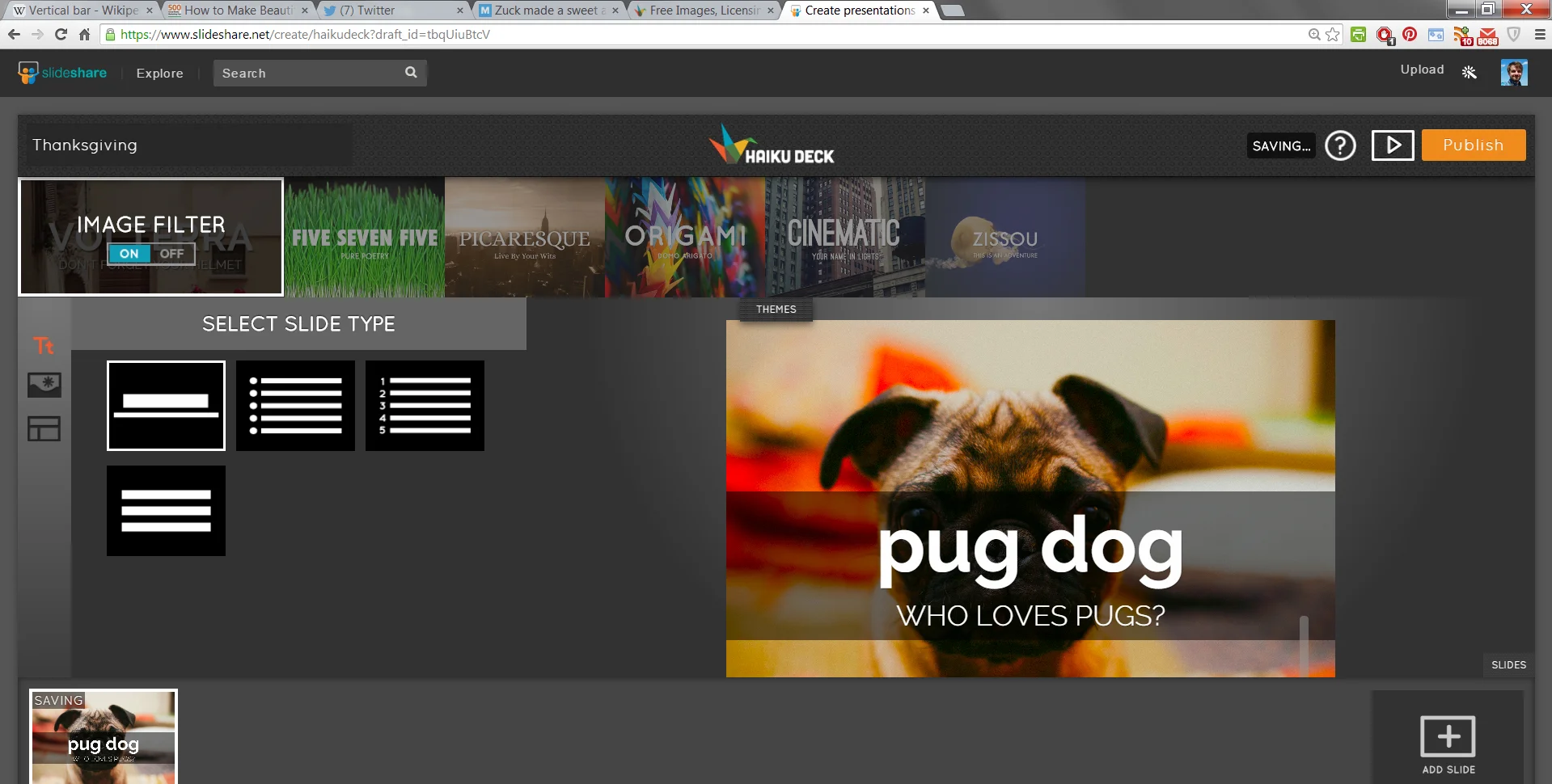Click the browser forward arrow
Image resolution: width=1552 pixels, height=784 pixels.
[x=37, y=34]
